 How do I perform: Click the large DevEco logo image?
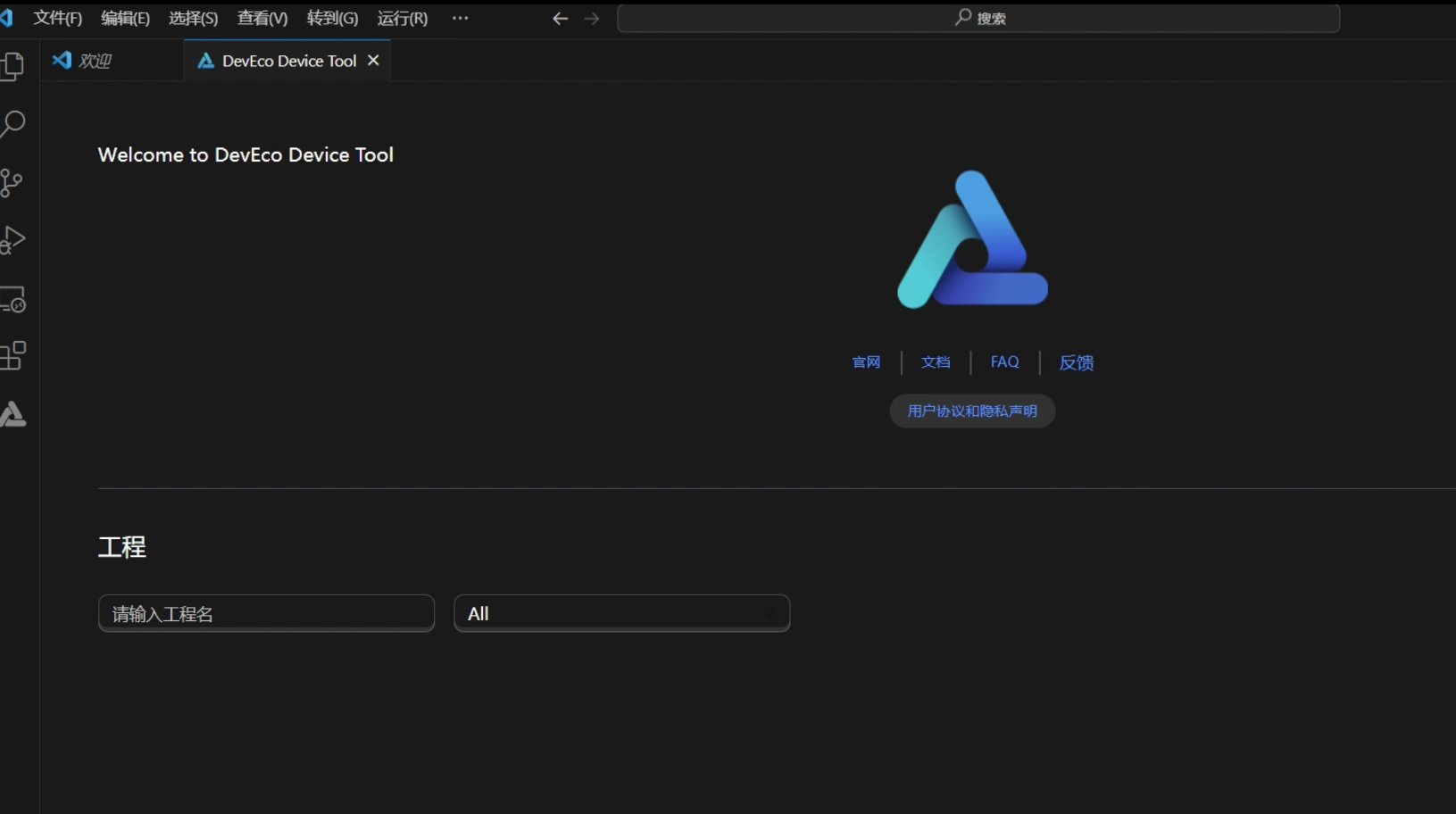tap(972, 239)
